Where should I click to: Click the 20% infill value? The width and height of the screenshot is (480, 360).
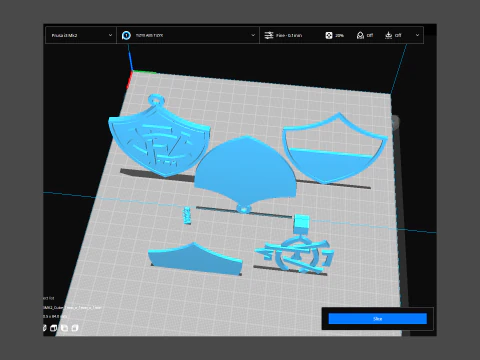tap(340, 35)
